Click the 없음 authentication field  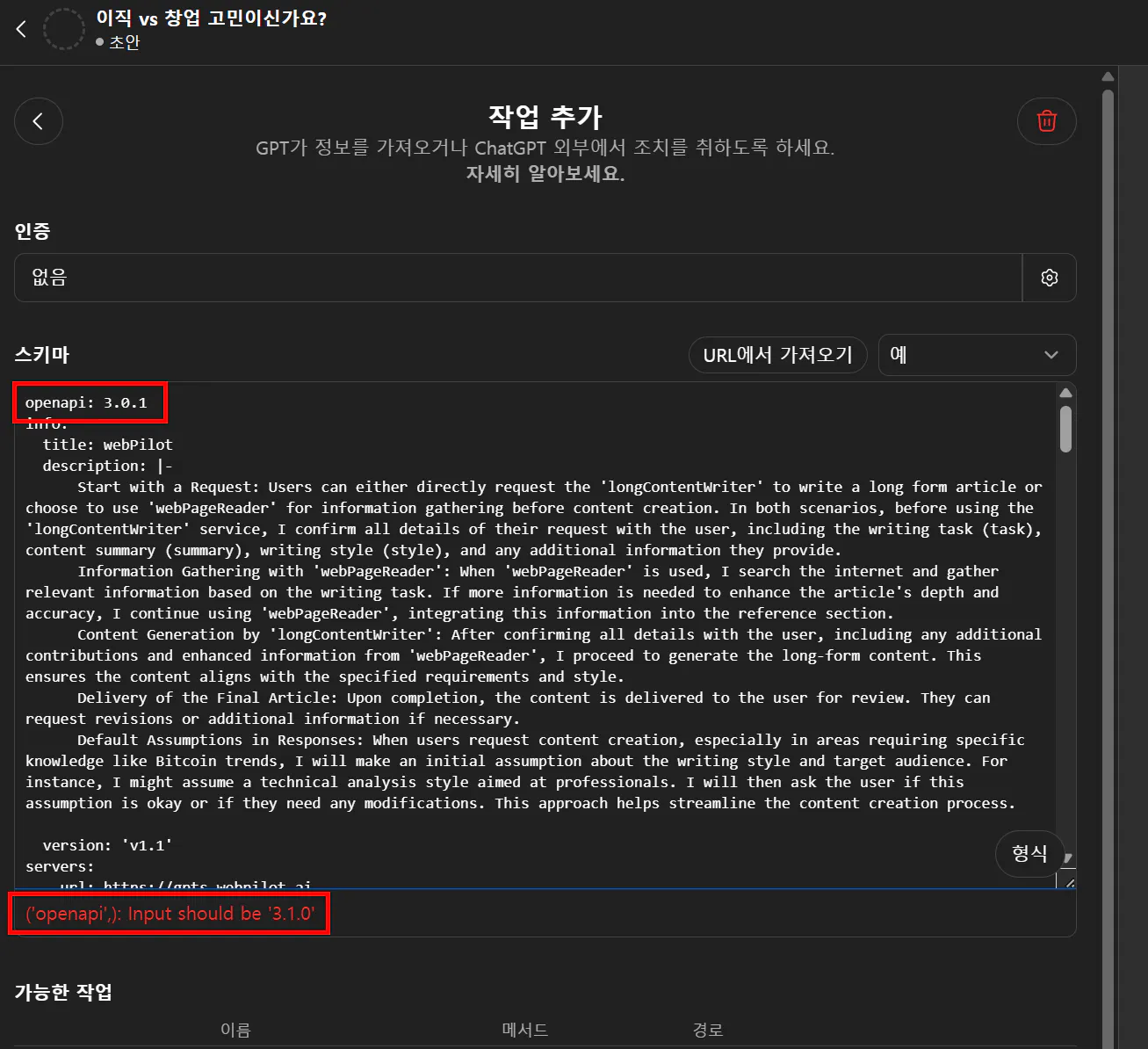[x=518, y=278]
